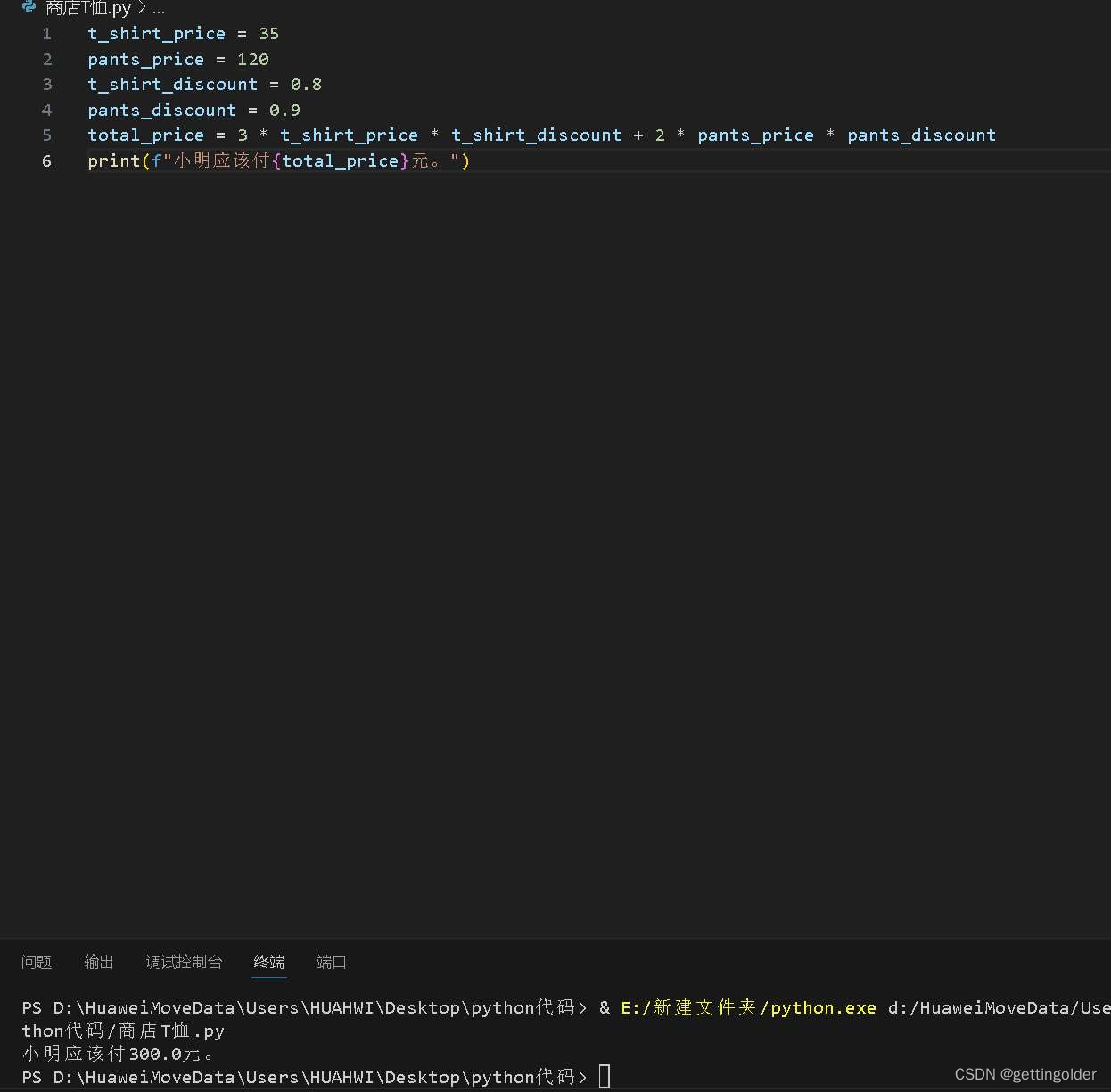Click t_shirt_price variable on line 1
This screenshot has height=1092, width=1111.
[x=157, y=34]
